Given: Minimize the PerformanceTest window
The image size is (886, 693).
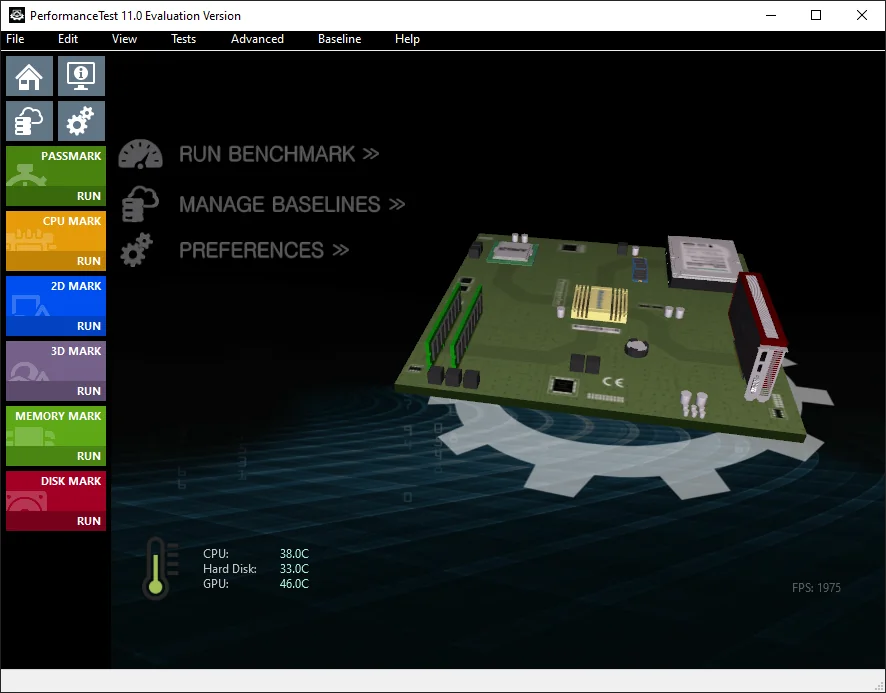Looking at the screenshot, I should [x=771, y=15].
